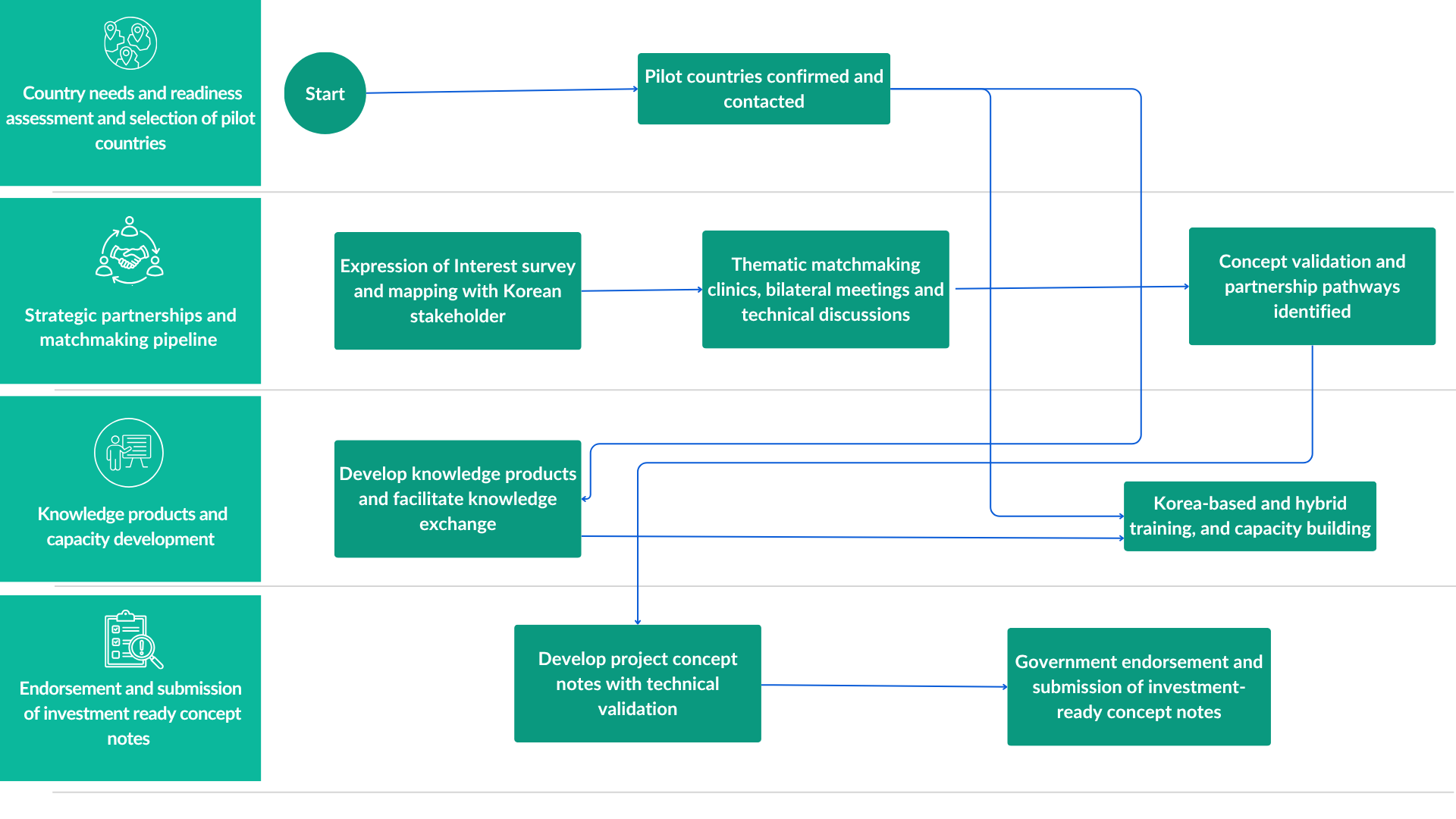The height and width of the screenshot is (819, 1456).
Task: Select Country needs and readiness assessment label
Action: [x=130, y=118]
